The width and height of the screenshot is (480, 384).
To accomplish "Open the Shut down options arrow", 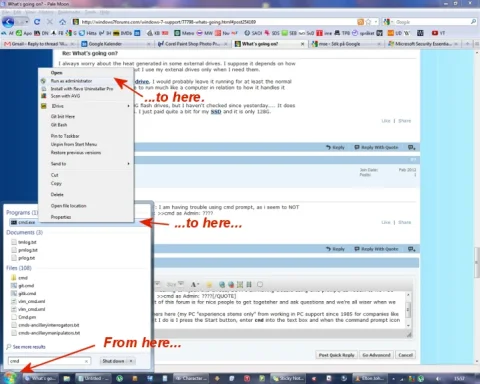I will coord(131,361).
